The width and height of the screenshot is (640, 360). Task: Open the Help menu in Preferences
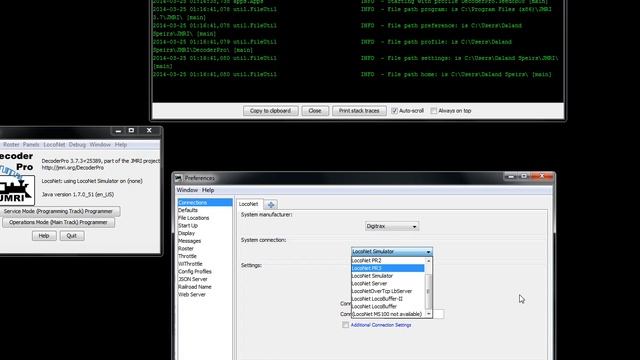(x=208, y=190)
